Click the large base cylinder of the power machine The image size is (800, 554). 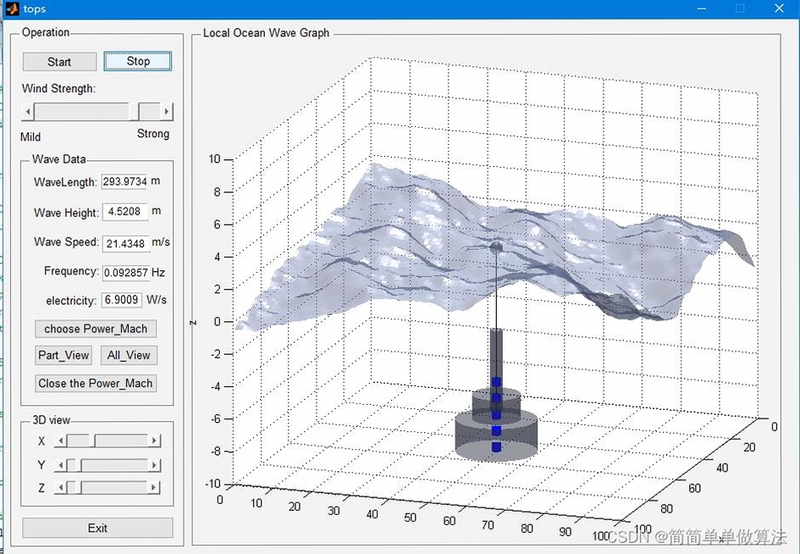(x=496, y=437)
